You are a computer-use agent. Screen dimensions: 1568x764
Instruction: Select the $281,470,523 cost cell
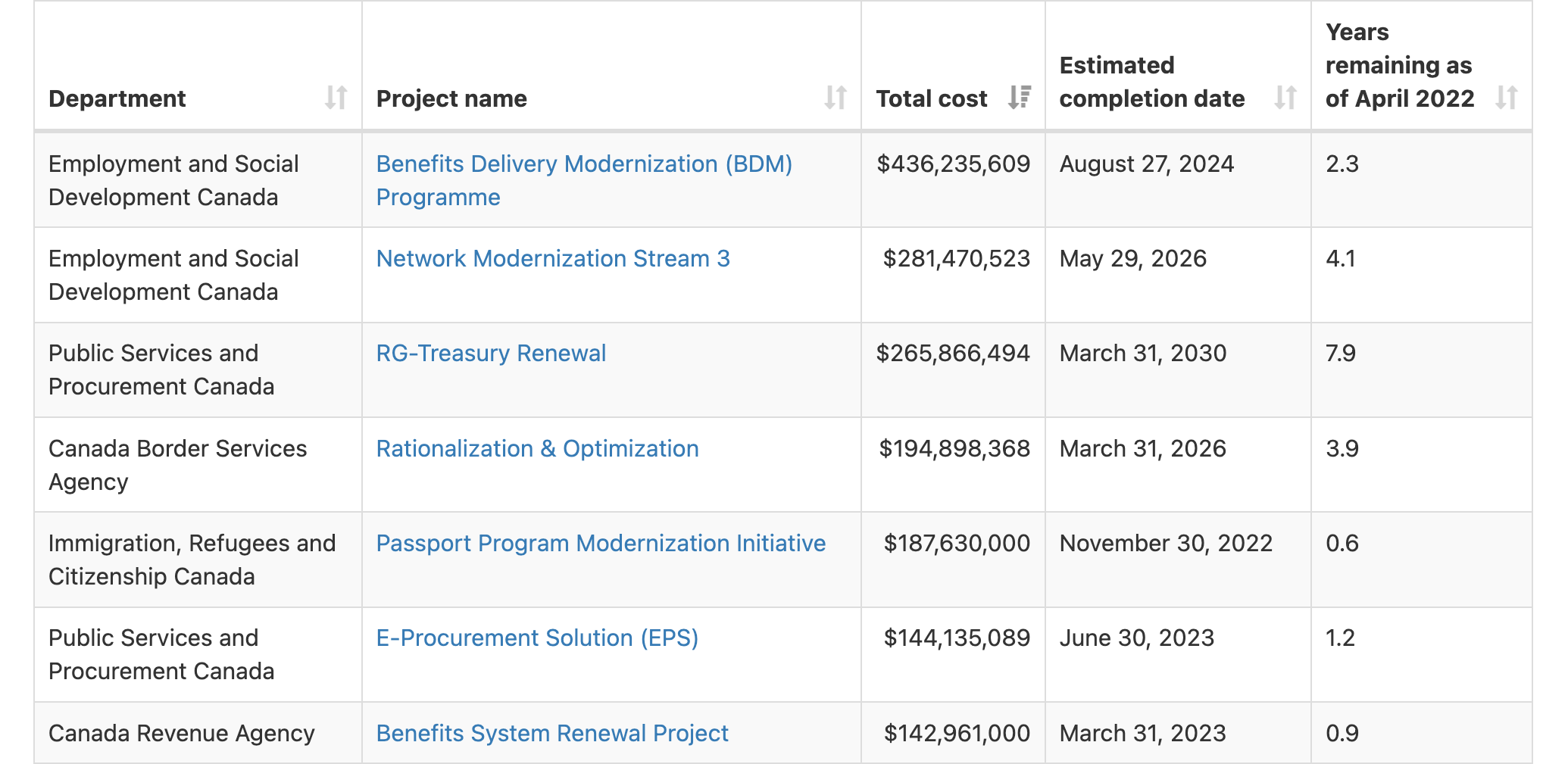coord(953,275)
